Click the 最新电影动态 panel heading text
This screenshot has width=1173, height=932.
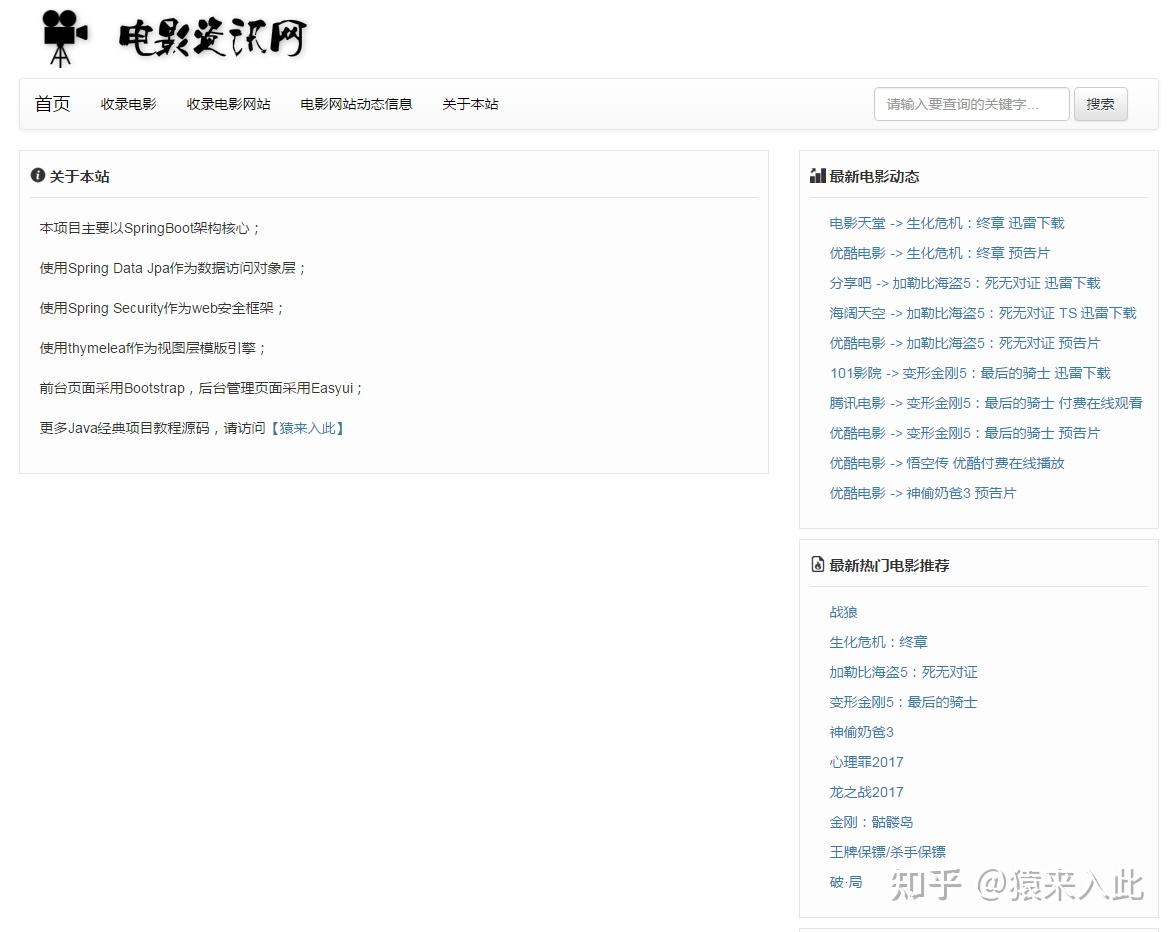pyautogui.click(x=874, y=176)
